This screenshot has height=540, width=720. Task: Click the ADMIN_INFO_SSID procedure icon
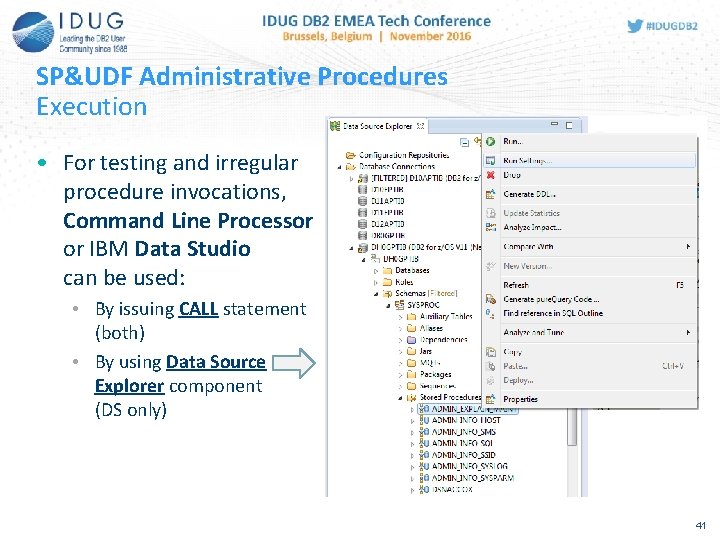coord(424,455)
